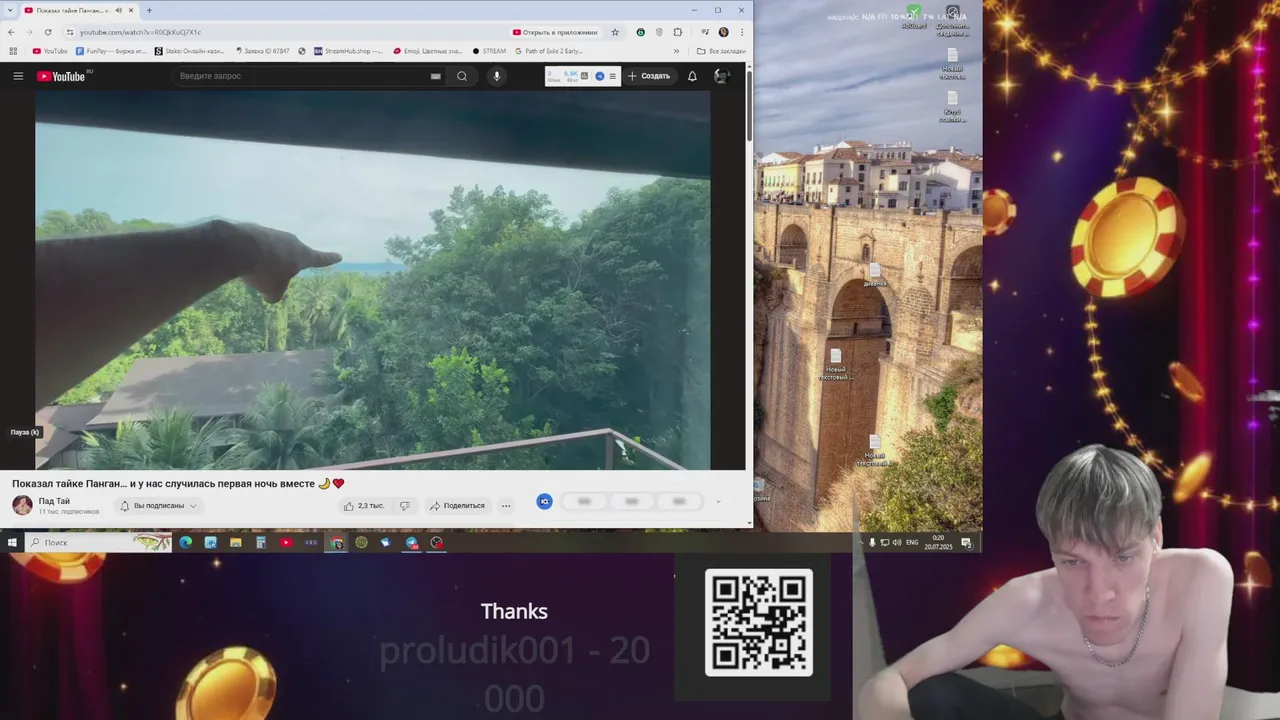Viewport: 1280px width, 720px height.
Task: Open File Explorer from the taskbar
Action: [x=235, y=542]
